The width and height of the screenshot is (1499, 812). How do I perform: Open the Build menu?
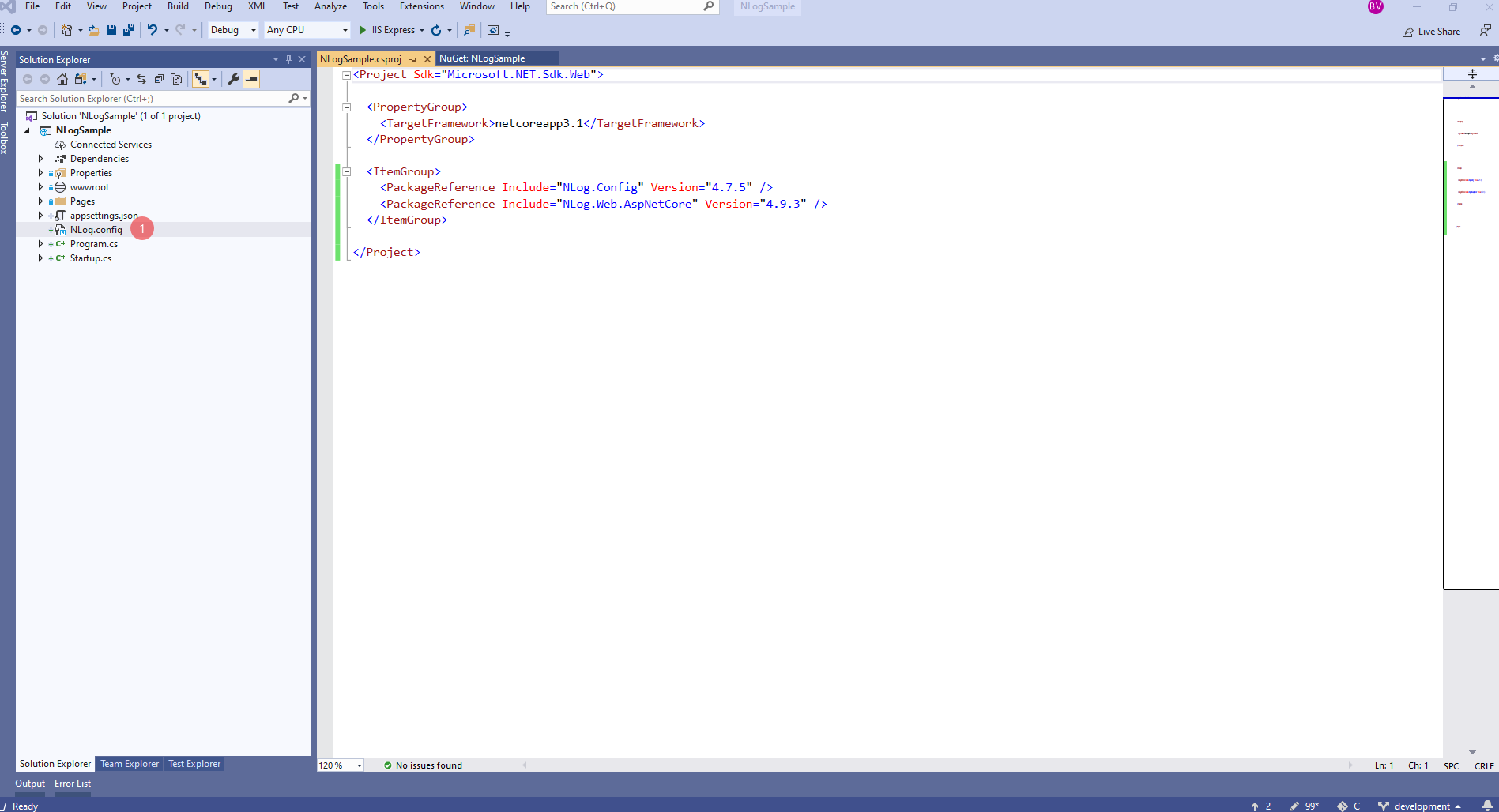tap(178, 6)
